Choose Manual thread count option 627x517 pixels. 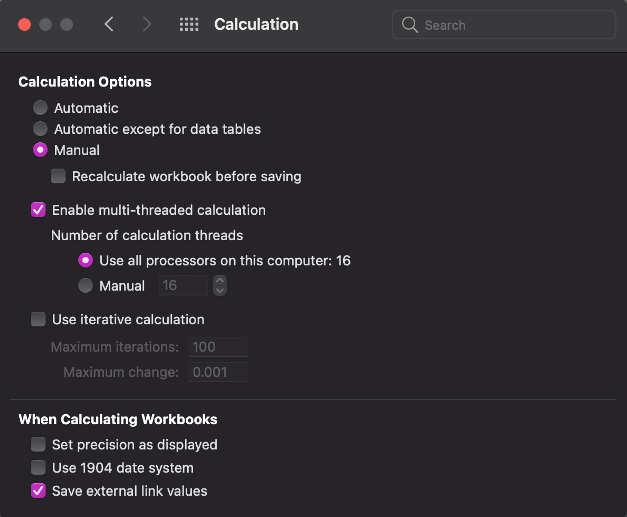[86, 286]
